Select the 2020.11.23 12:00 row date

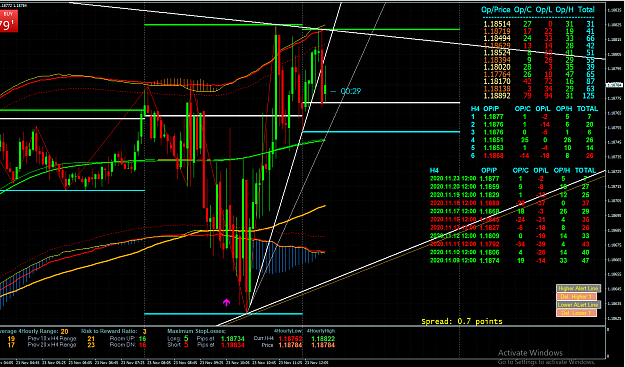(453, 179)
